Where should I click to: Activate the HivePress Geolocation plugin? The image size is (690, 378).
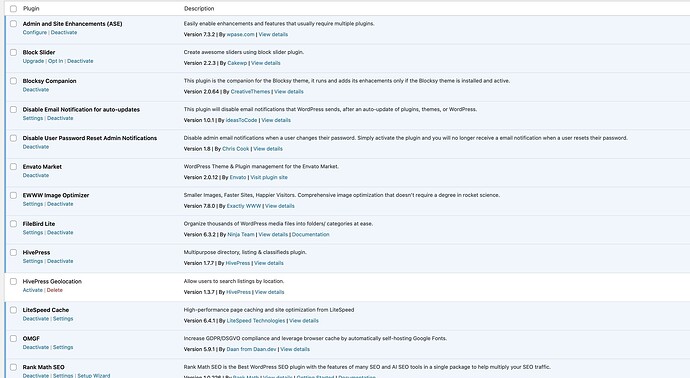(x=33, y=290)
